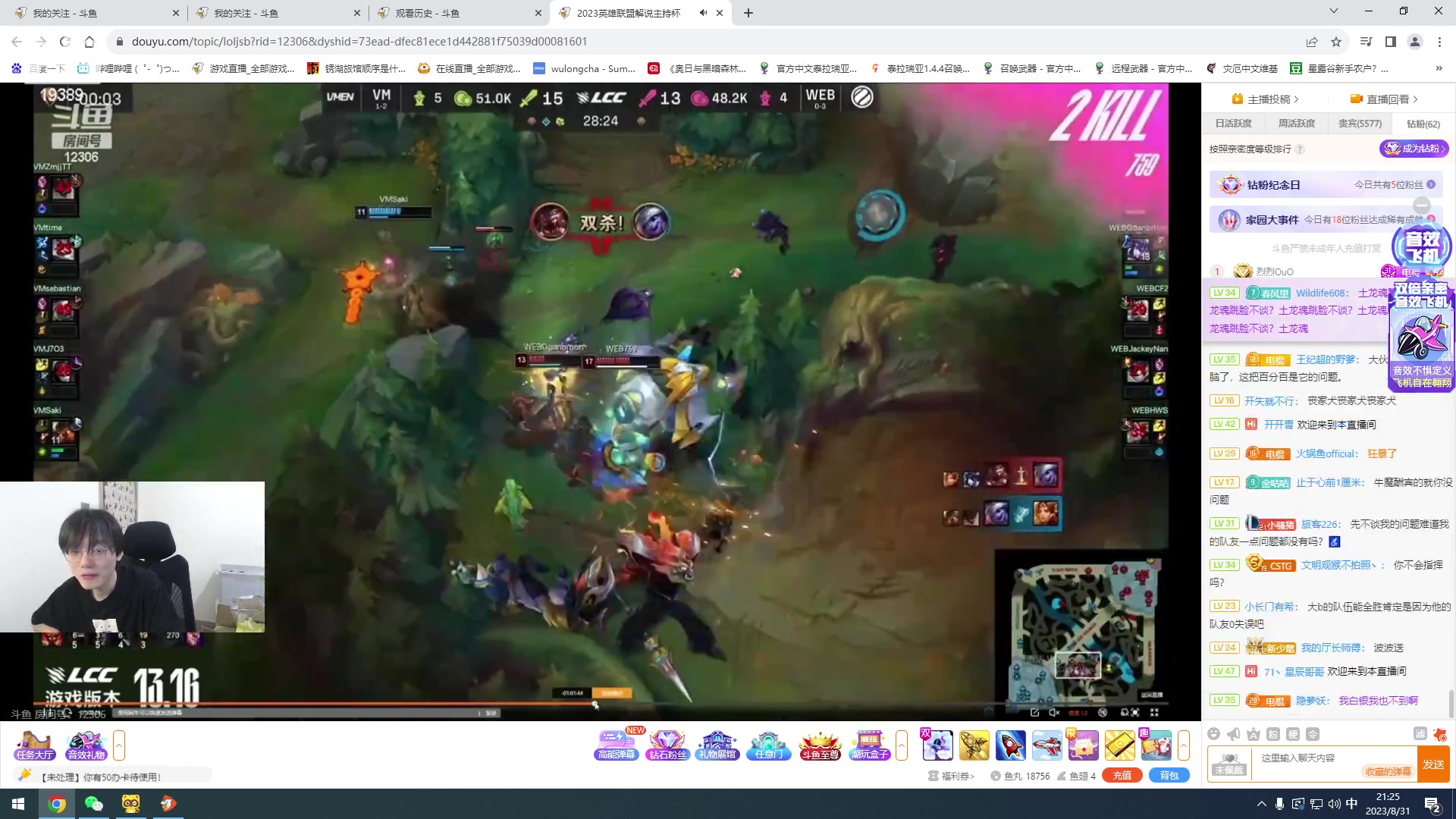Open the Chrome three-dot menu
Image resolution: width=1456 pixels, height=819 pixels.
(x=1439, y=42)
